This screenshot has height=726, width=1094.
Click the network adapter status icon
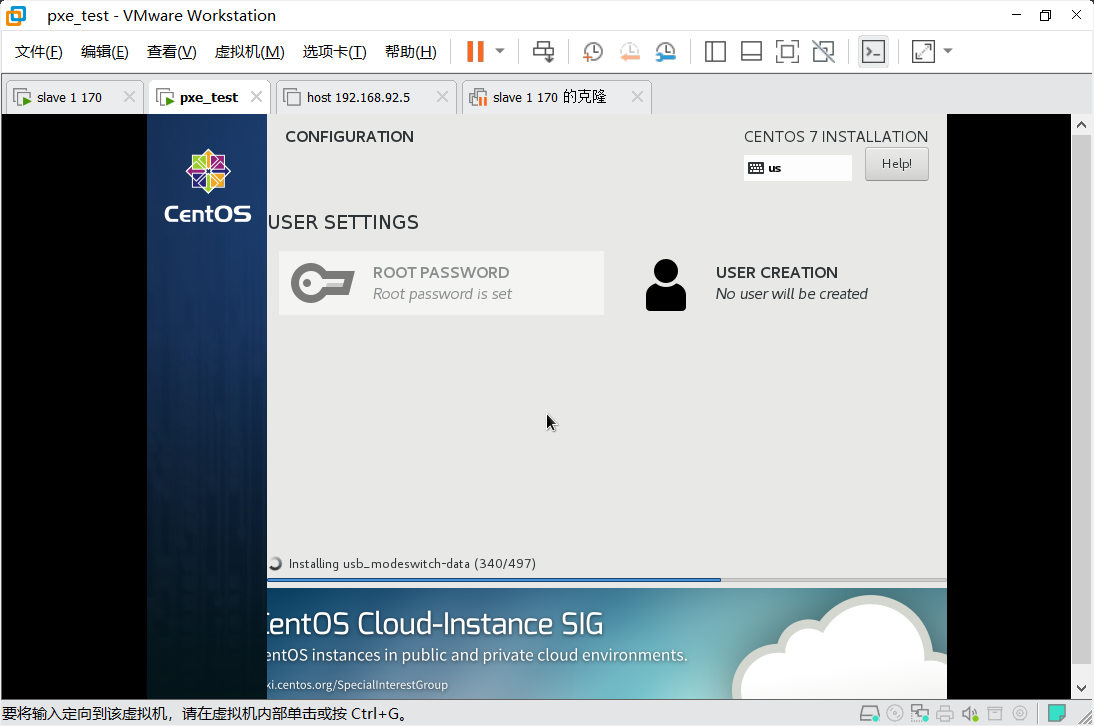pyautogui.click(x=920, y=713)
